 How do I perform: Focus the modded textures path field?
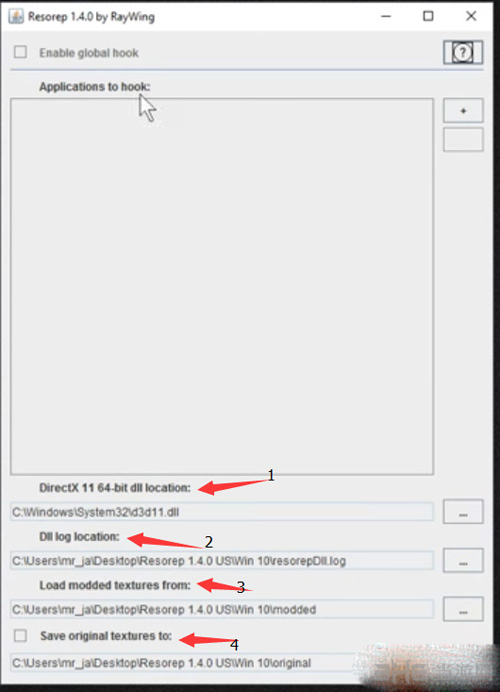click(222, 609)
